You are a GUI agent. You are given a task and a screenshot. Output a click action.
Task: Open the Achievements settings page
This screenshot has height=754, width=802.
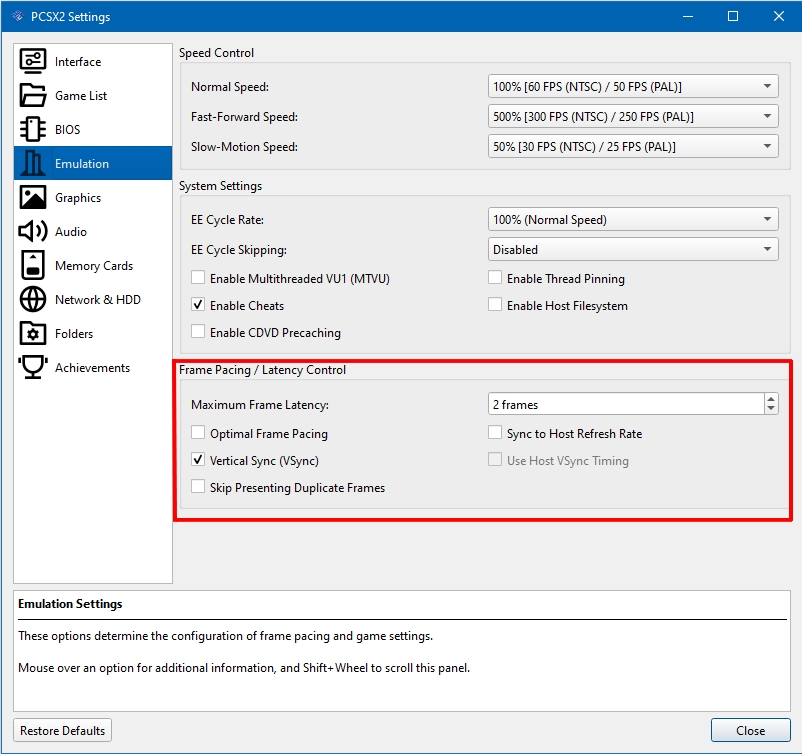[x=93, y=367]
